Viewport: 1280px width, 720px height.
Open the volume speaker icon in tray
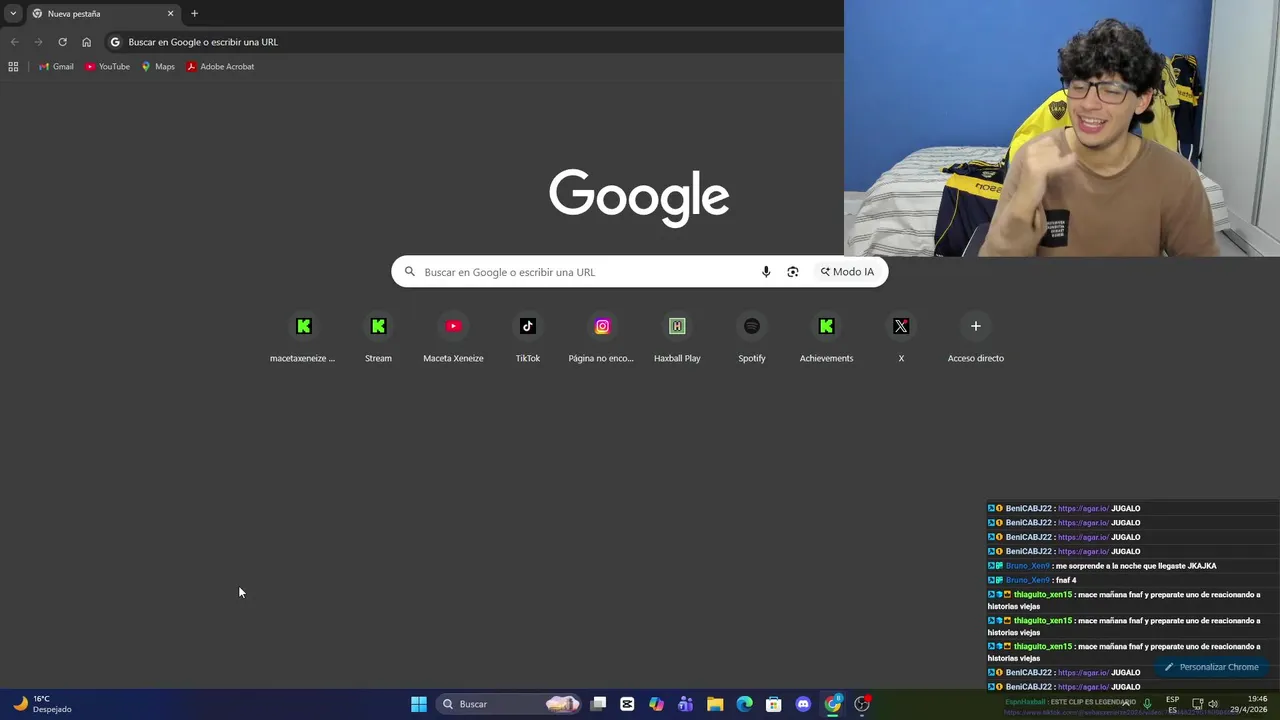(x=1213, y=704)
